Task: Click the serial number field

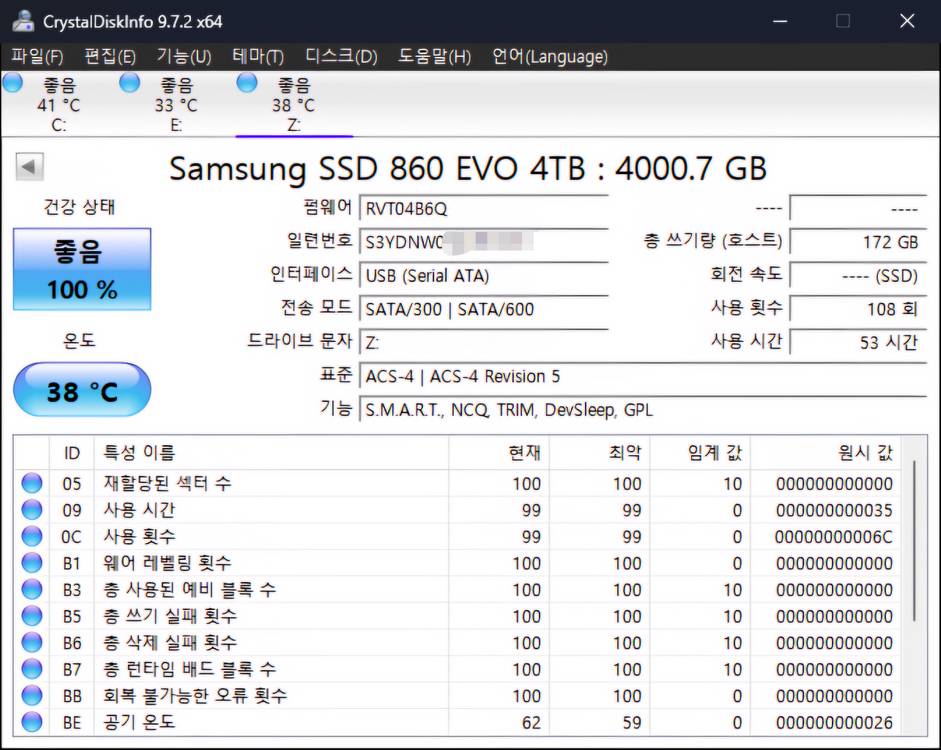Action: point(484,242)
